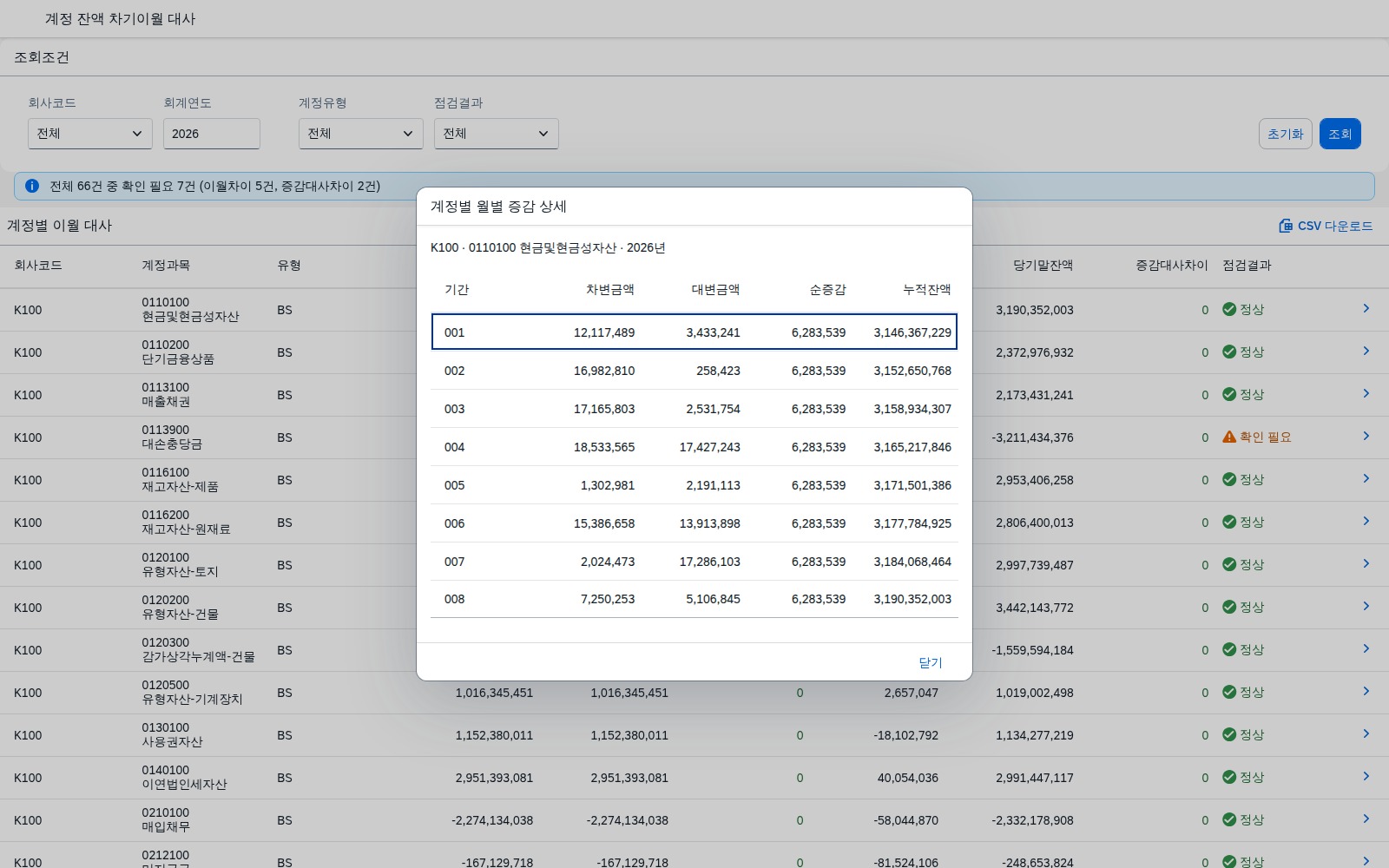Open the 계정유형 dropdown

point(361,134)
